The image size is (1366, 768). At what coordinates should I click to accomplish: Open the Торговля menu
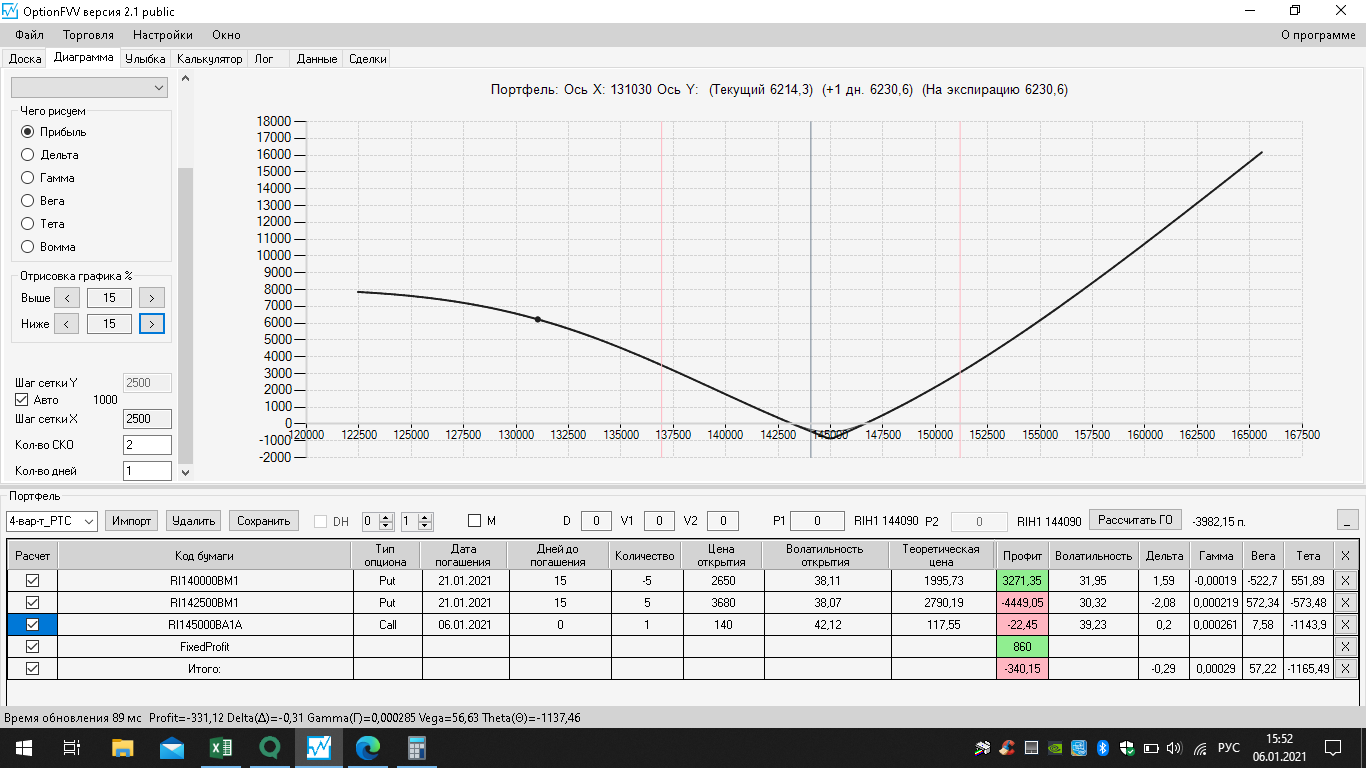pos(88,35)
